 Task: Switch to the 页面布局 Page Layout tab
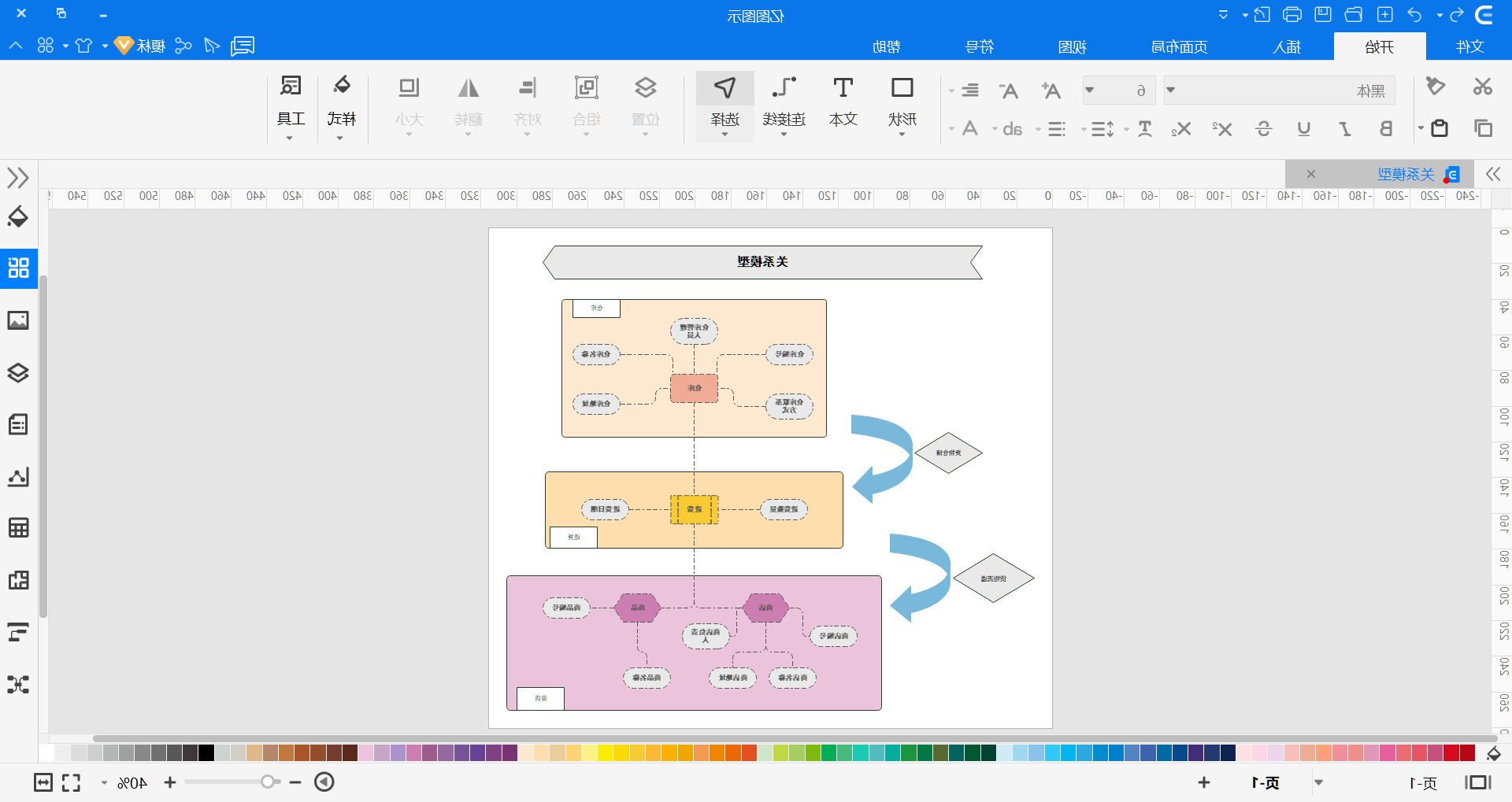(x=1179, y=46)
